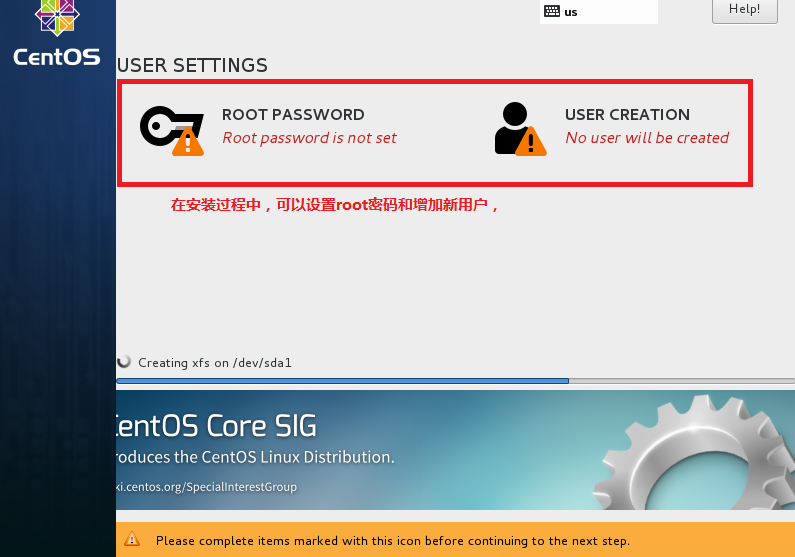This screenshot has width=795, height=557.
Task: Click the user creation person icon
Action: (520, 129)
